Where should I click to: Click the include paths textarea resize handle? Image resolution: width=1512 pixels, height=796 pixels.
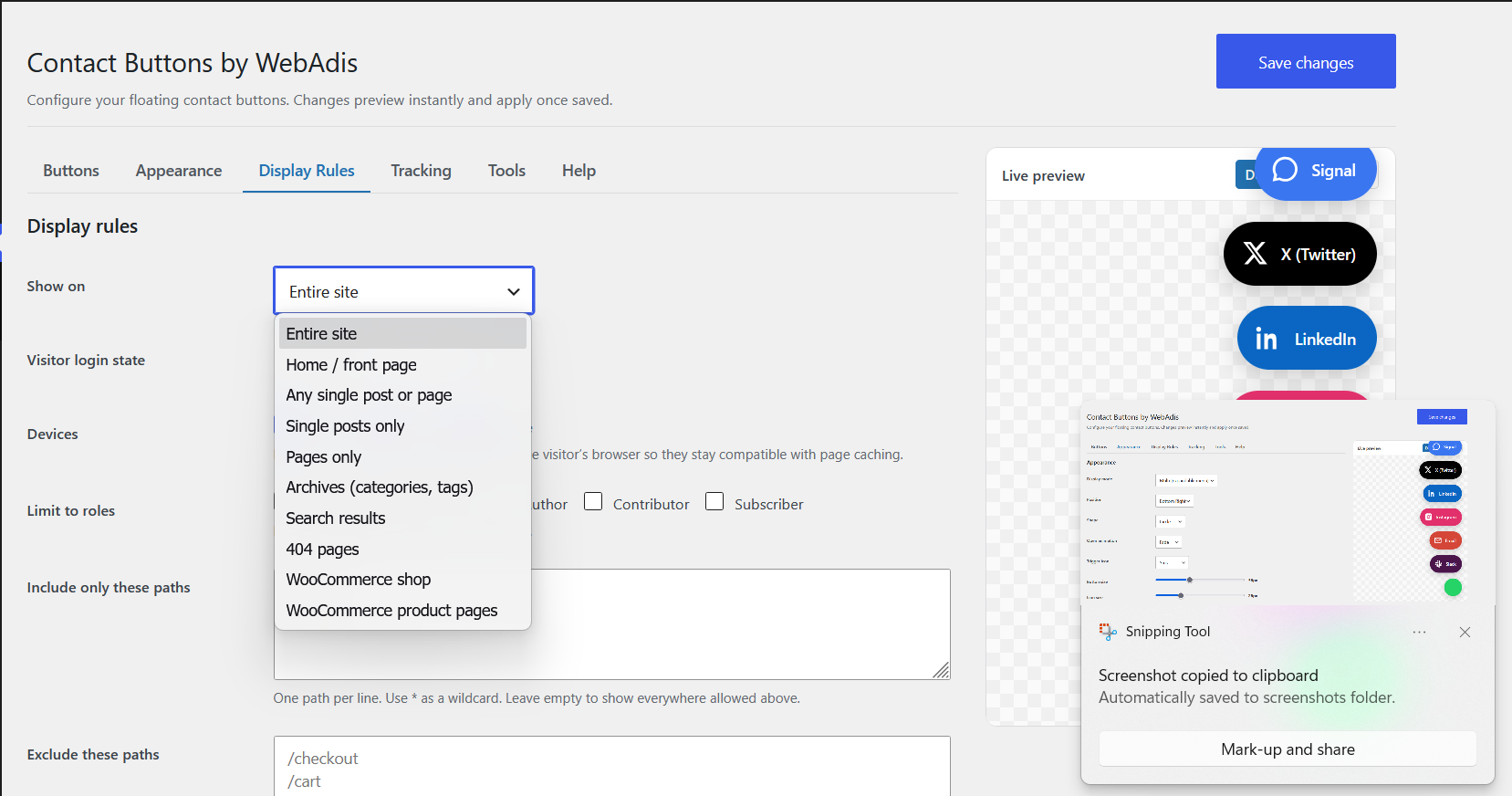click(941, 670)
